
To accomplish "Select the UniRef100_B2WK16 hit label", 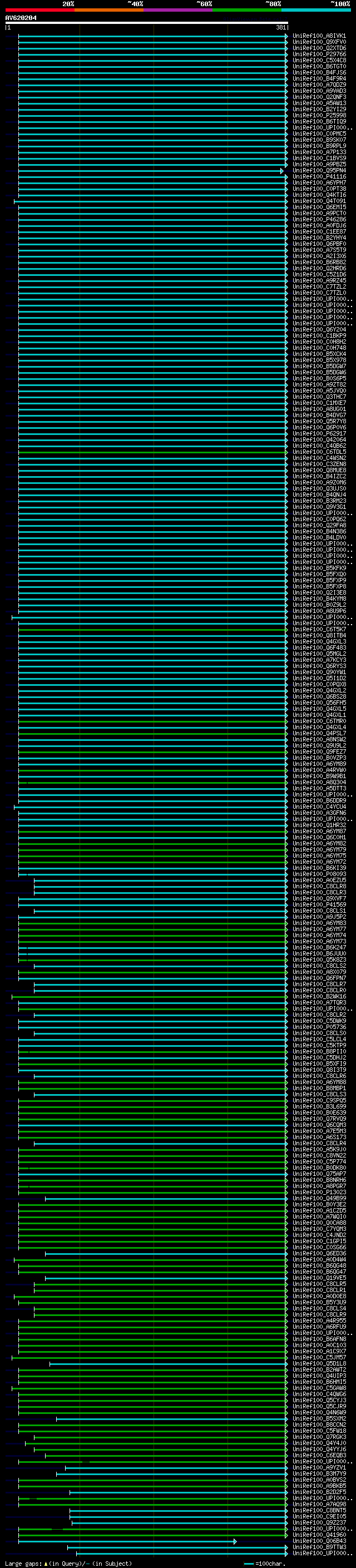I will pos(319,996).
